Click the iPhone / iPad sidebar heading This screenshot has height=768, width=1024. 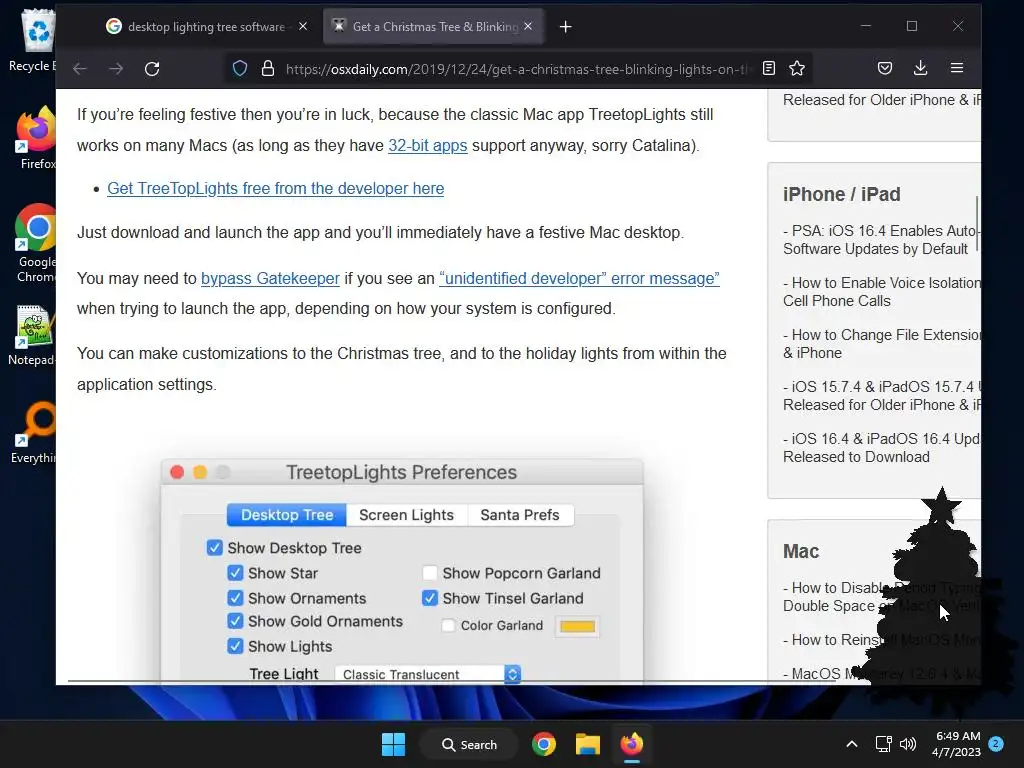pyautogui.click(x=841, y=195)
